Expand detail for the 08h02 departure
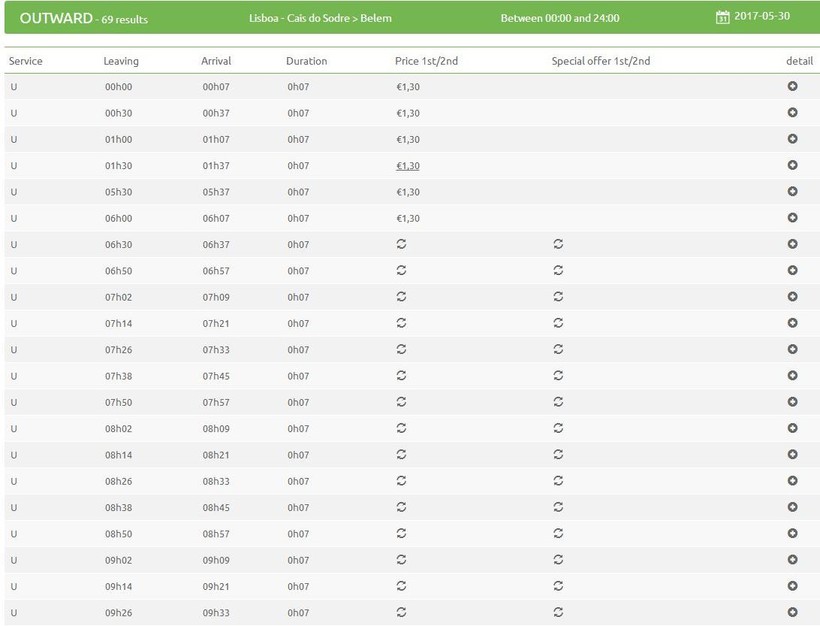Viewport: 820px width, 626px height. click(792, 428)
